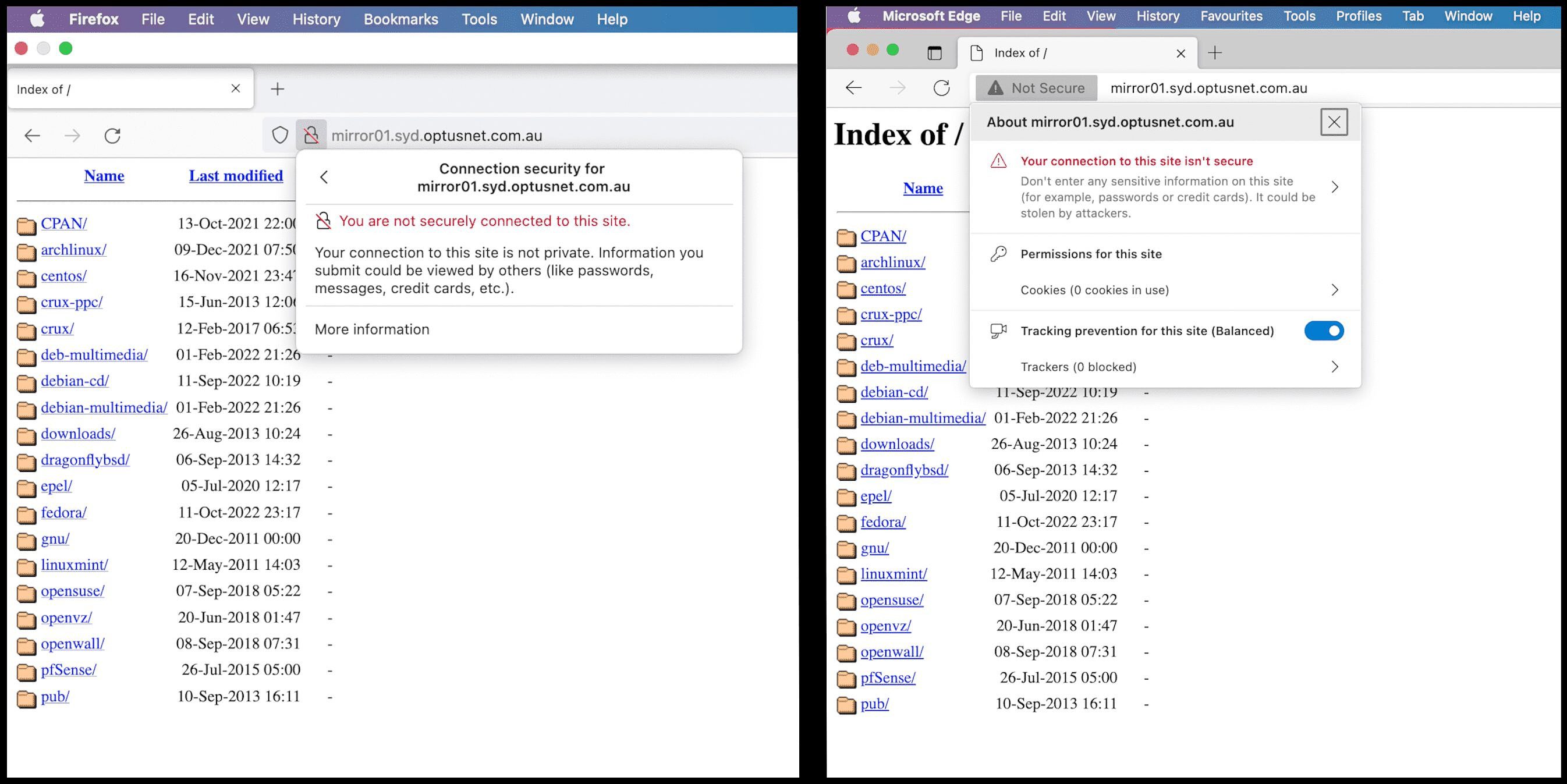Click warning triangle in Edge site info popup
The image size is (1567, 784).
click(998, 161)
